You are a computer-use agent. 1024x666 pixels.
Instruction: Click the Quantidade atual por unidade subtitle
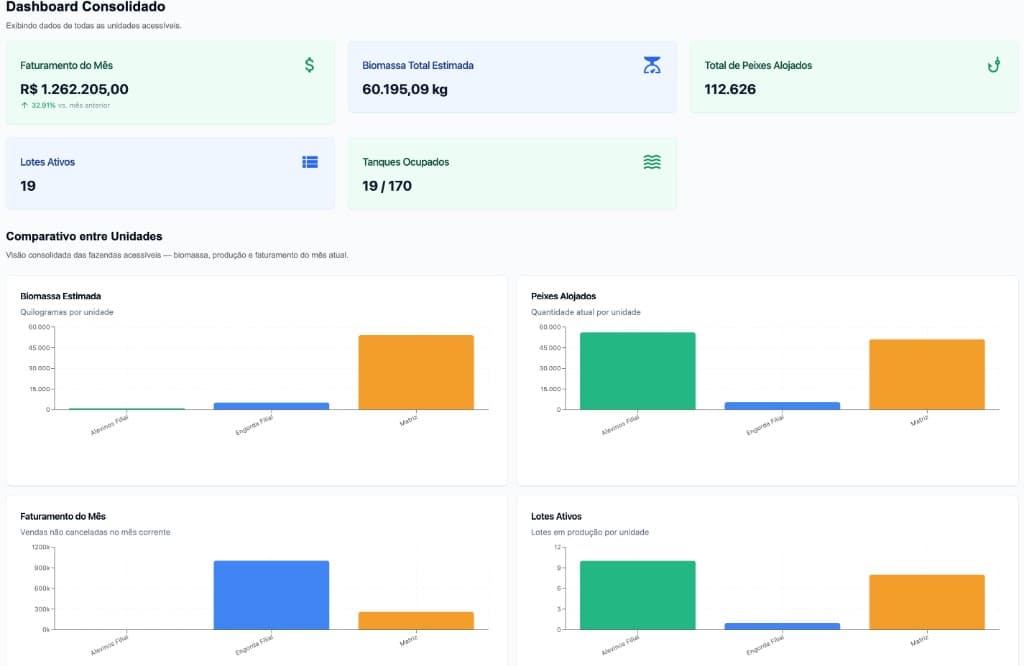[x=586, y=312]
